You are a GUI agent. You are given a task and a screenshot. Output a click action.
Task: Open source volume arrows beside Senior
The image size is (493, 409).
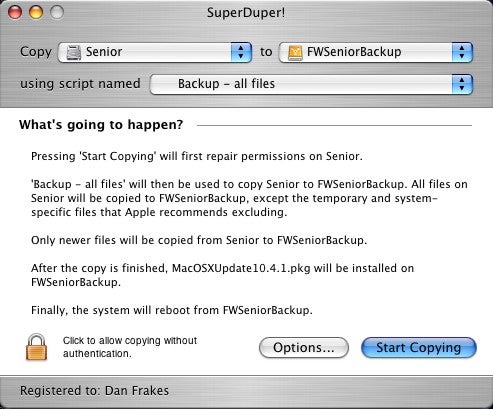[241, 52]
